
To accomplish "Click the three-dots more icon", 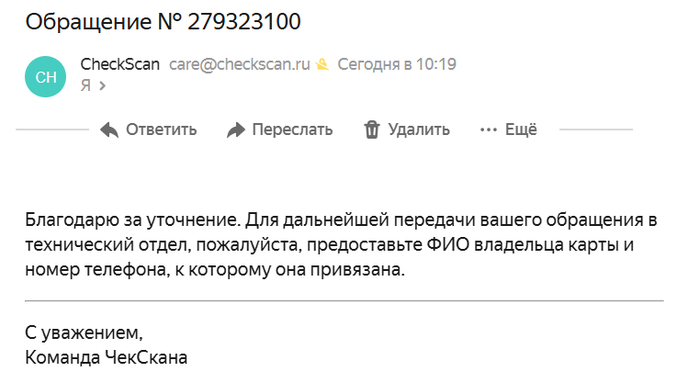I will pos(488,130).
